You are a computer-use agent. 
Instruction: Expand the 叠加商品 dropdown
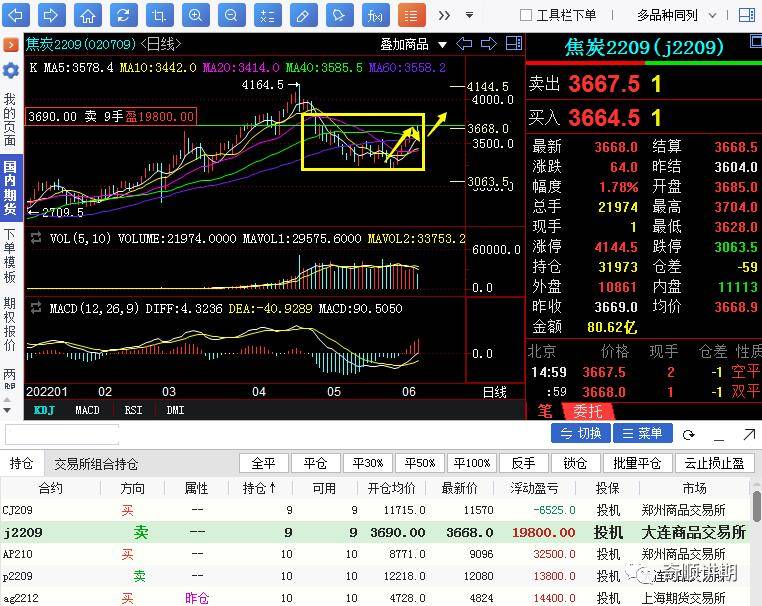412,44
